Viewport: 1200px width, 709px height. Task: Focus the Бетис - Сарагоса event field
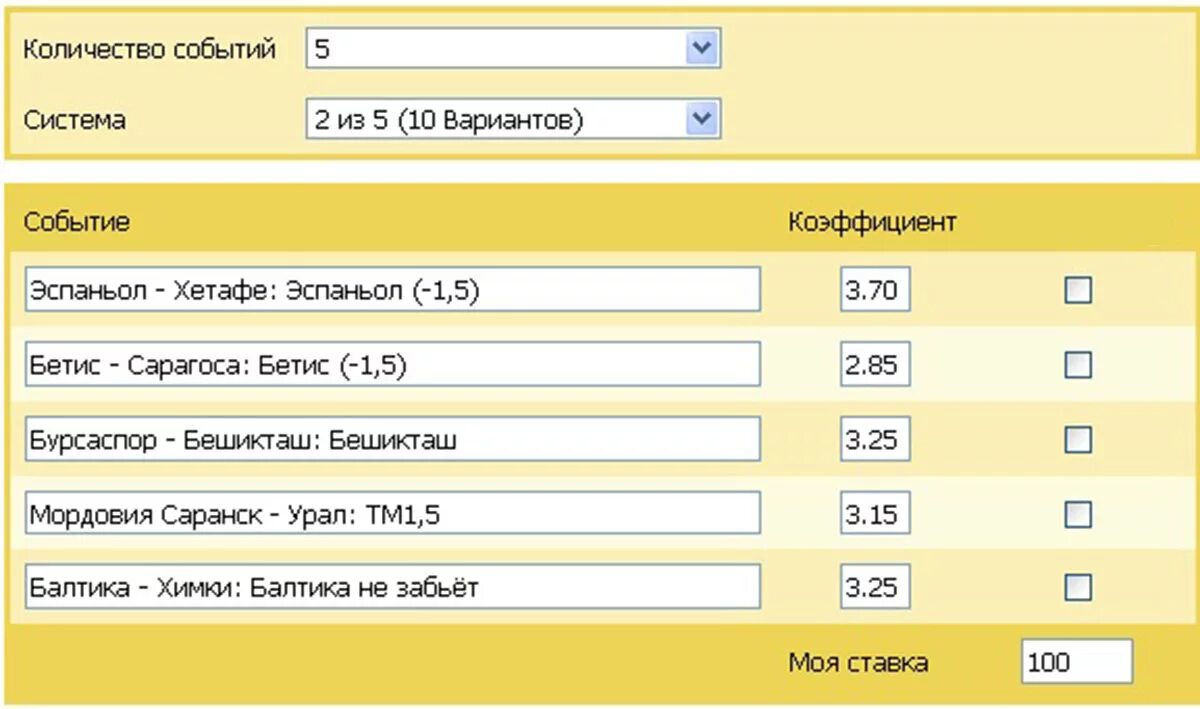tap(392, 364)
